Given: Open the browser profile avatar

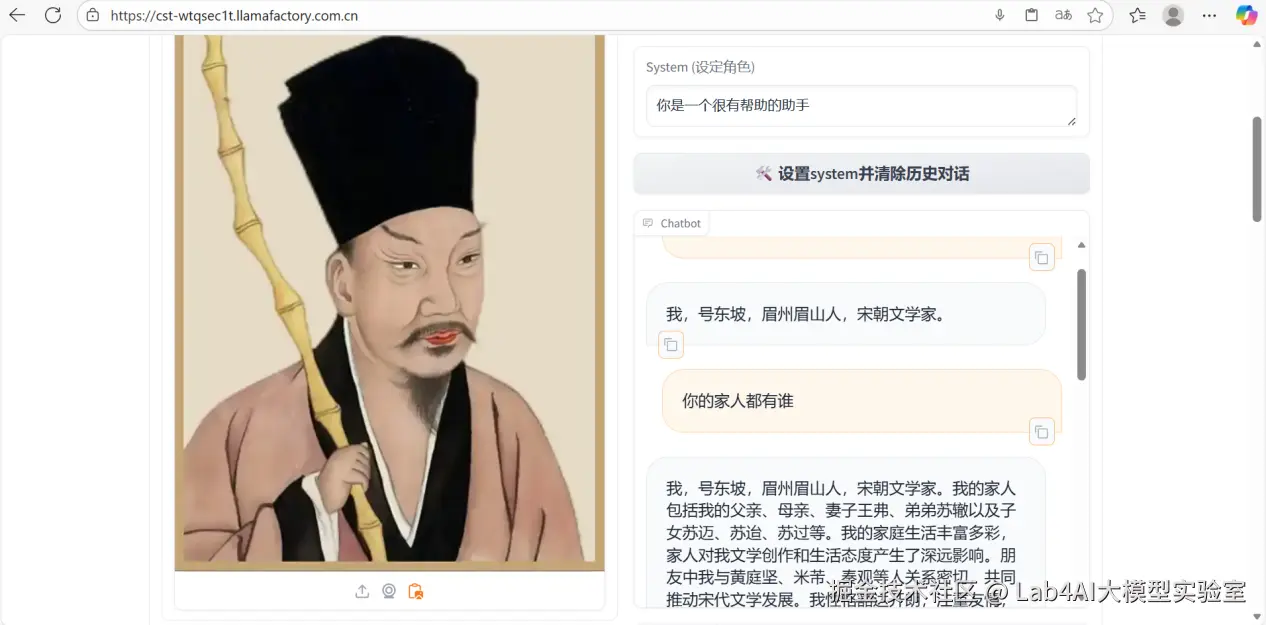Looking at the screenshot, I should coord(1173,15).
